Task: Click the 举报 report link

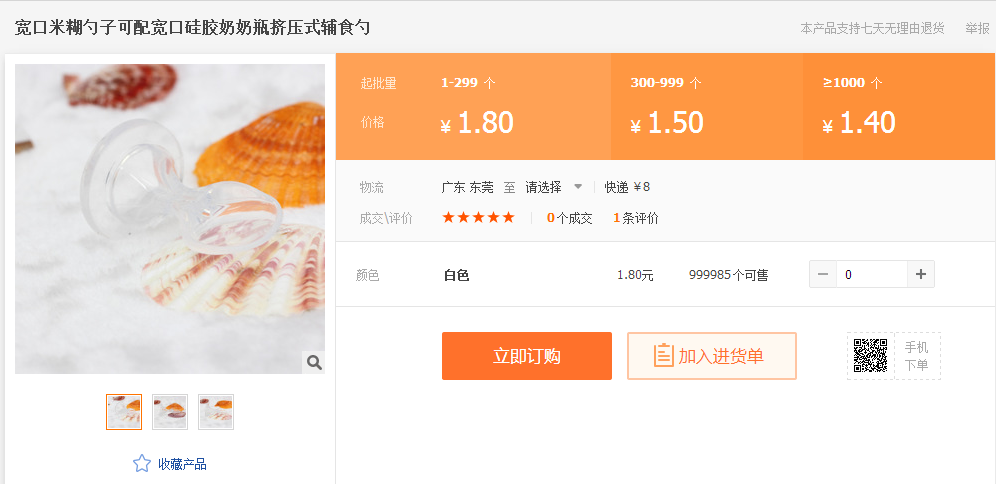Action: pos(977,28)
